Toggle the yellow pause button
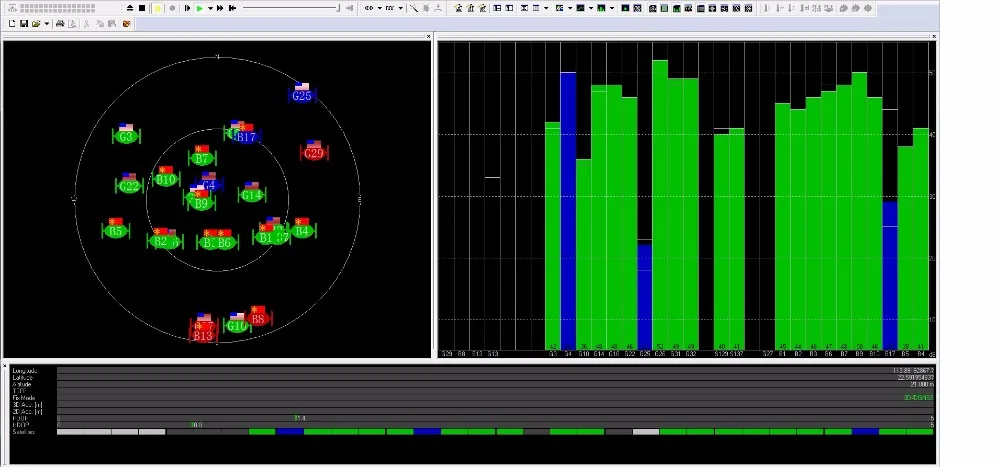The height and width of the screenshot is (467, 1000). pyautogui.click(x=158, y=8)
